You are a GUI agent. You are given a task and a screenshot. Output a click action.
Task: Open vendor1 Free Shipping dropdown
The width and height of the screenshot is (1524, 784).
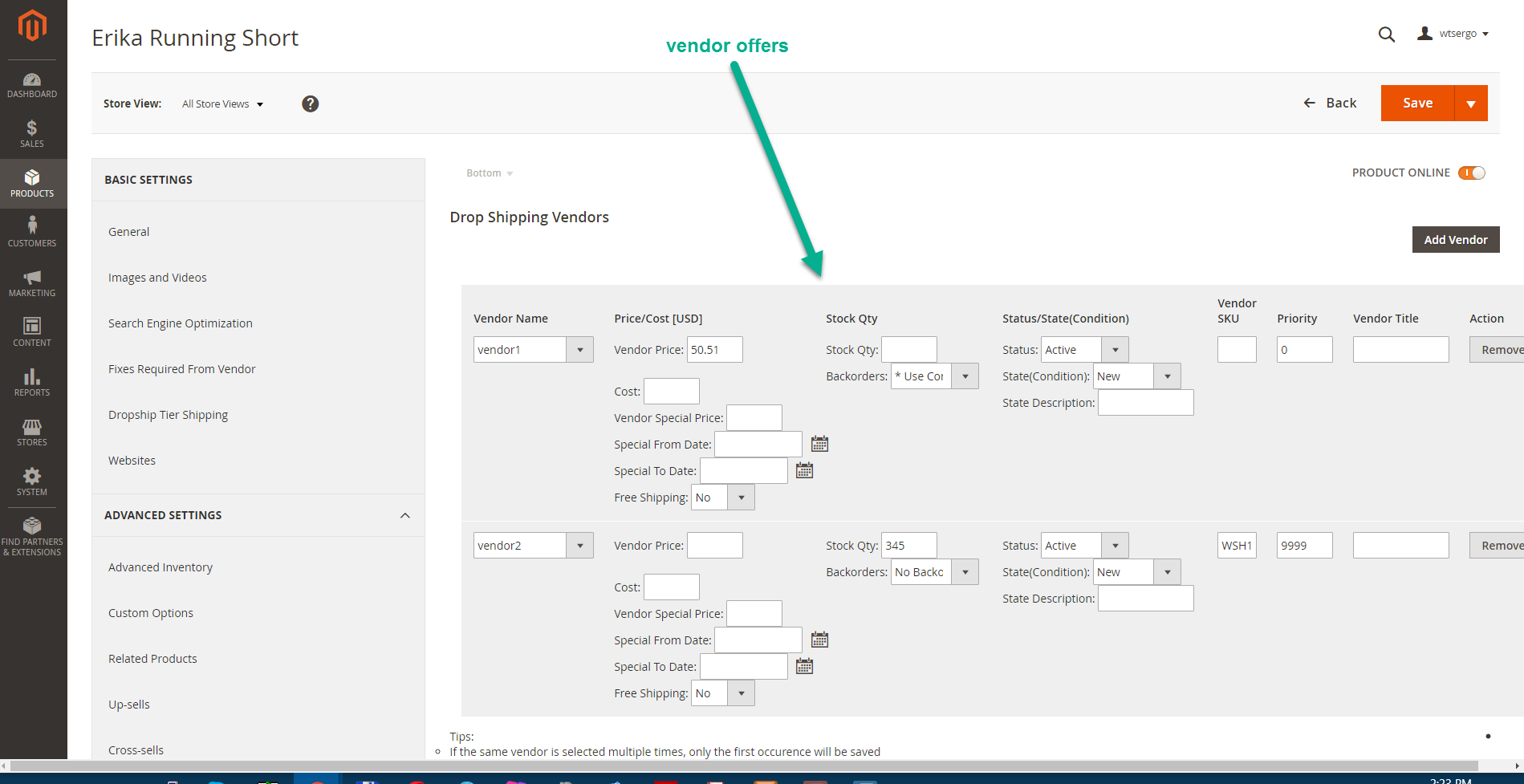pyautogui.click(x=723, y=498)
